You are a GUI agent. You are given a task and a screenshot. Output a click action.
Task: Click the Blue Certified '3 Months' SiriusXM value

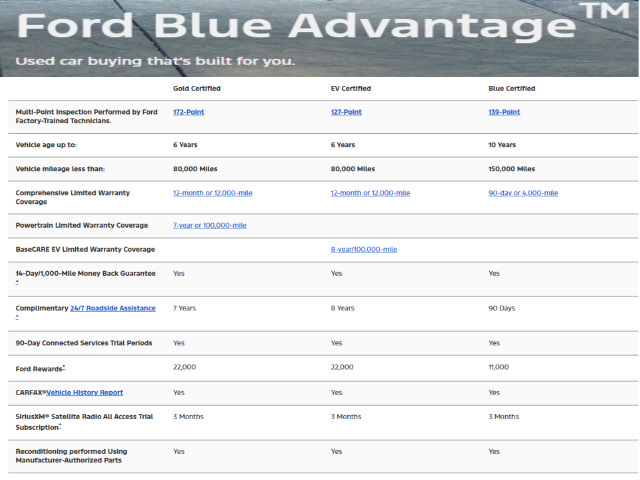tap(504, 416)
